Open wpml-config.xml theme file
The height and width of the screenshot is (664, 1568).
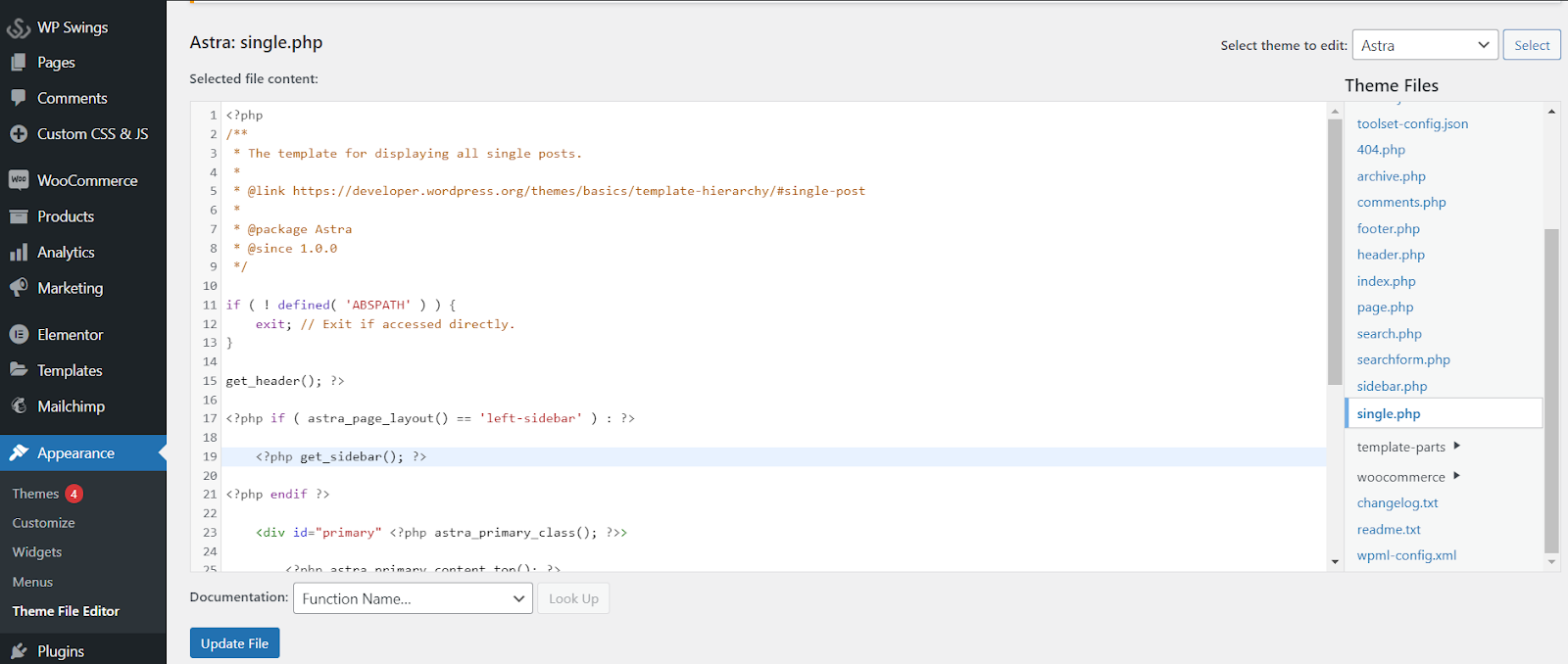click(x=1406, y=555)
